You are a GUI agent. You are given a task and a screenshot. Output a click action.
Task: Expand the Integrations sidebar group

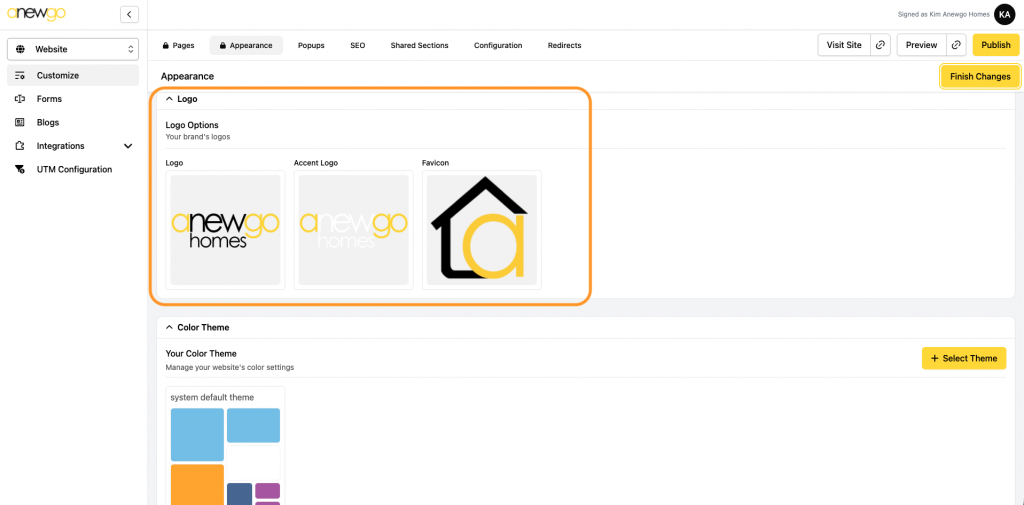pyautogui.click(x=127, y=146)
